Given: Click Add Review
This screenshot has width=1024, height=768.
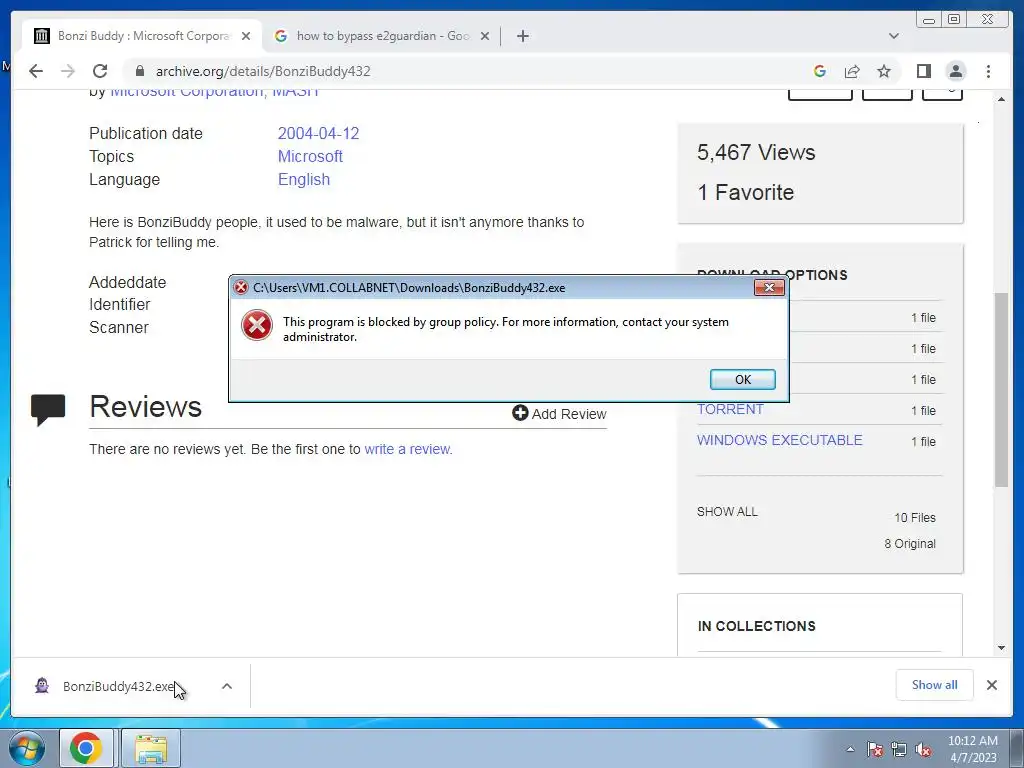Looking at the screenshot, I should coord(559,413).
